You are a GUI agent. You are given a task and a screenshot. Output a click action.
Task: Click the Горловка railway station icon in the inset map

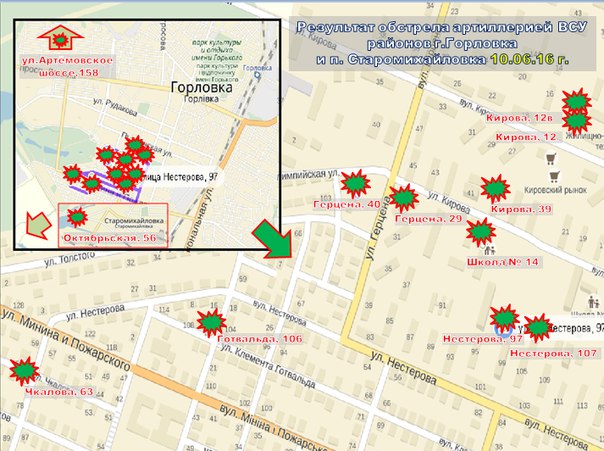[257, 75]
